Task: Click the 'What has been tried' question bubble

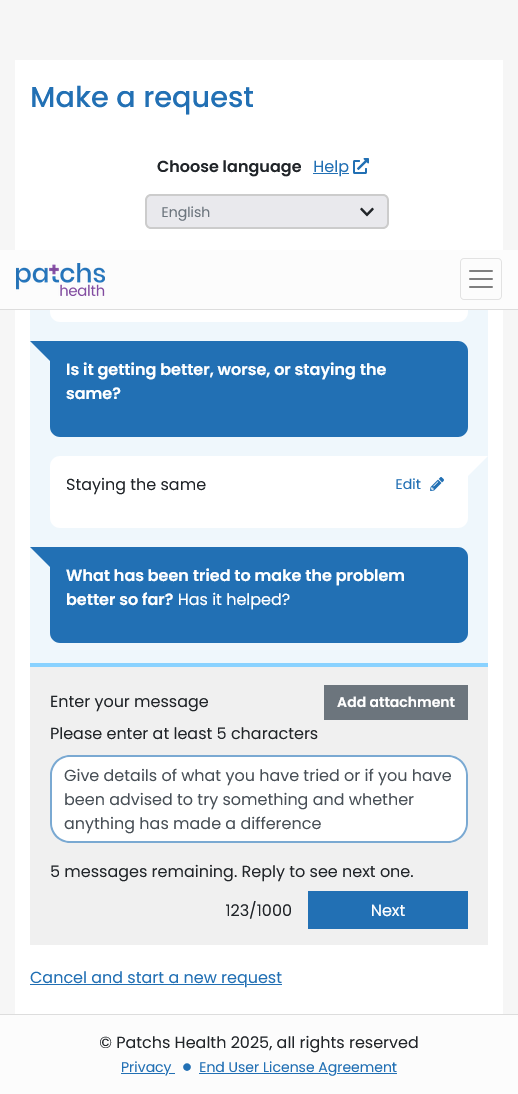Action: point(259,594)
